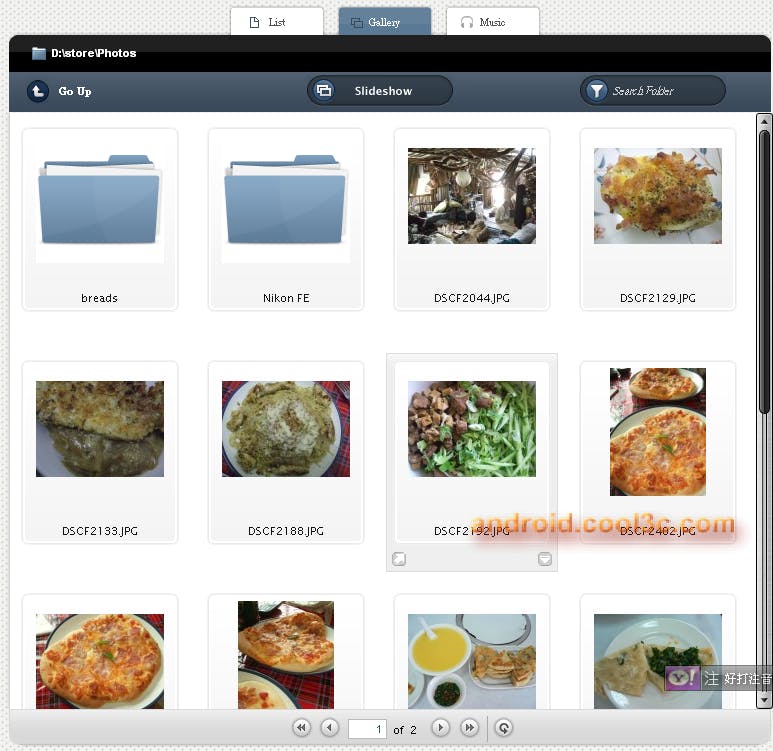
Task: Open the breads folder
Action: [x=100, y=200]
